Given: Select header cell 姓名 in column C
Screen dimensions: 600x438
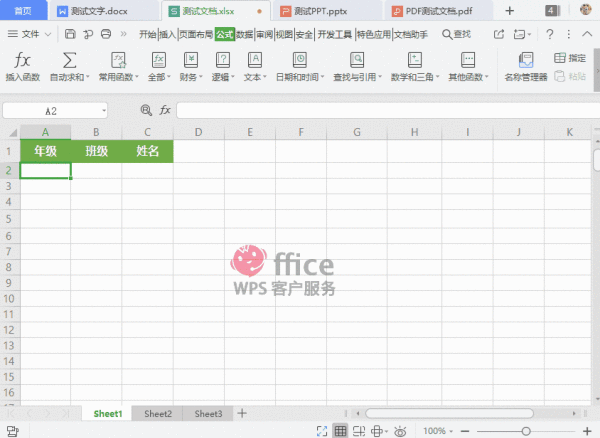Looking at the screenshot, I should [x=147, y=151].
